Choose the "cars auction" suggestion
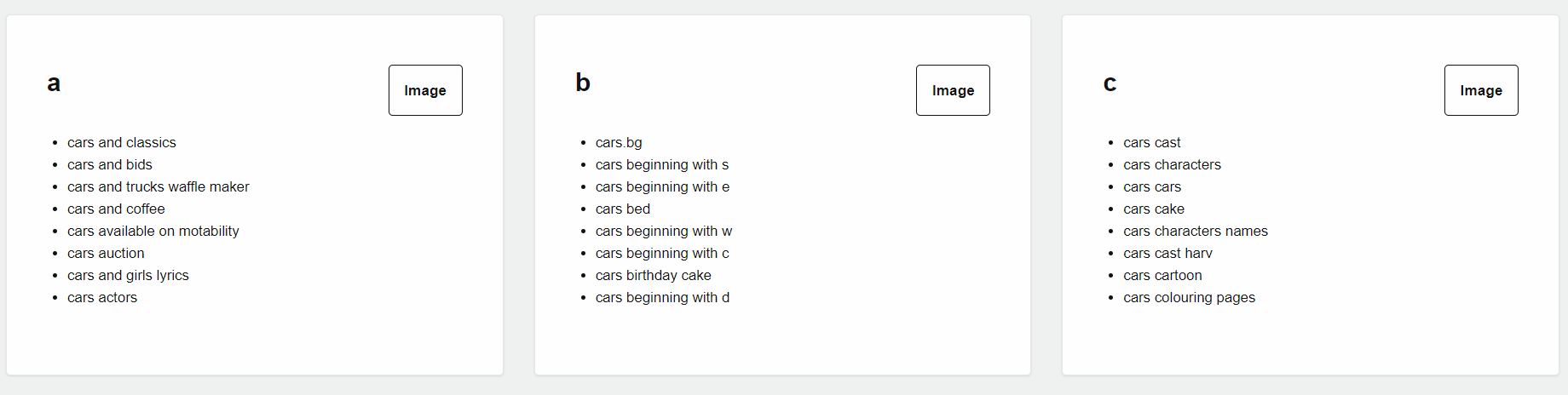 [106, 254]
